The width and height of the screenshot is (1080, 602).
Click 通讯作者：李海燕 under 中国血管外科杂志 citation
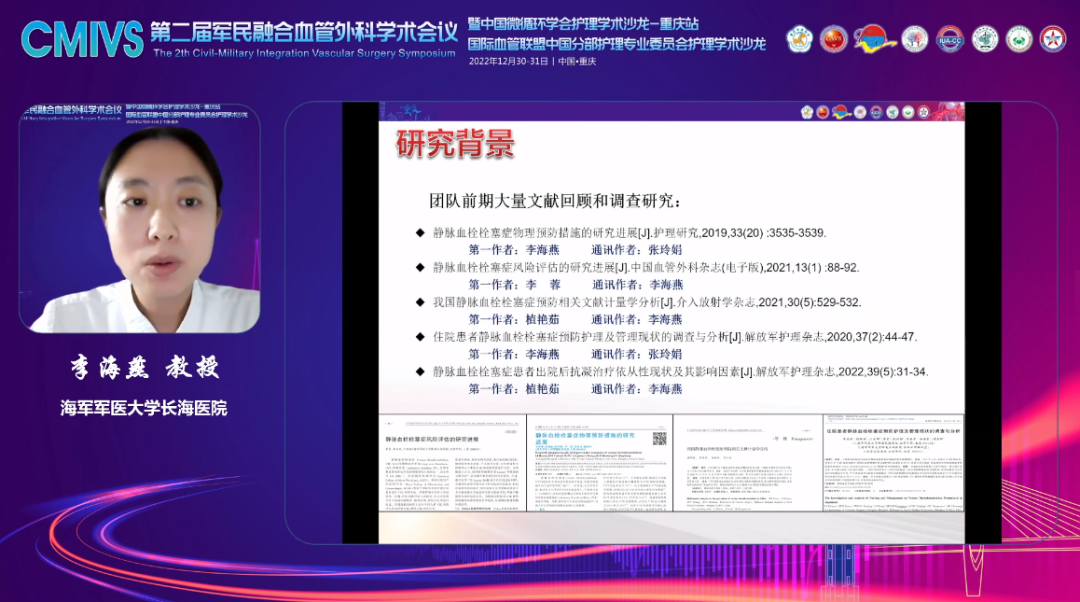coord(636,284)
